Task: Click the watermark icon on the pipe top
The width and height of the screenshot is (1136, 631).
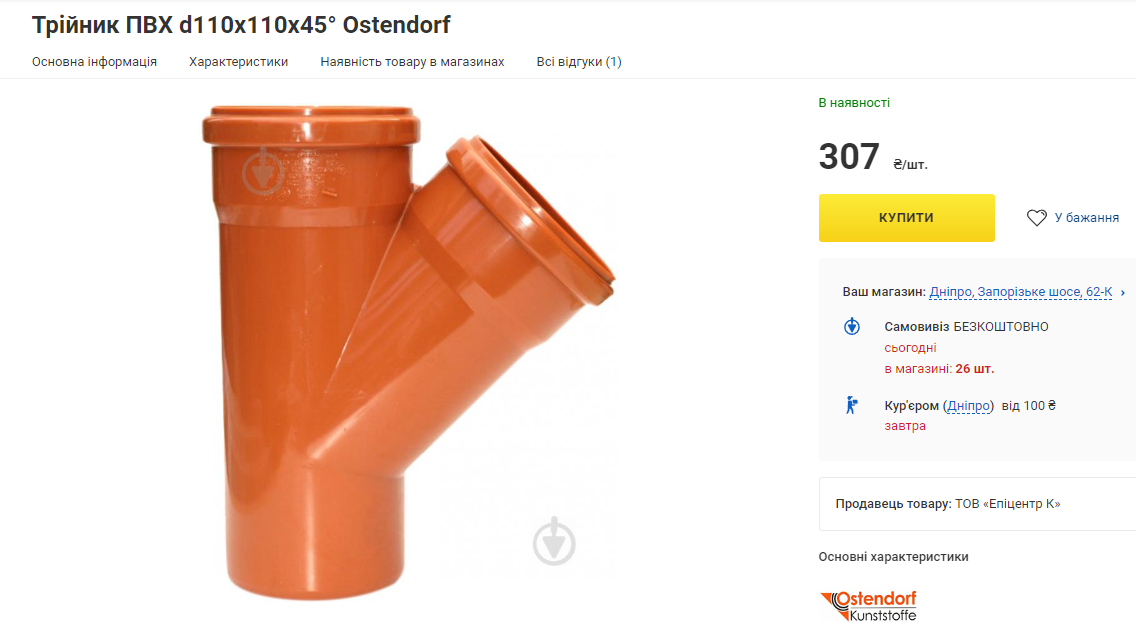Action: tap(262, 172)
